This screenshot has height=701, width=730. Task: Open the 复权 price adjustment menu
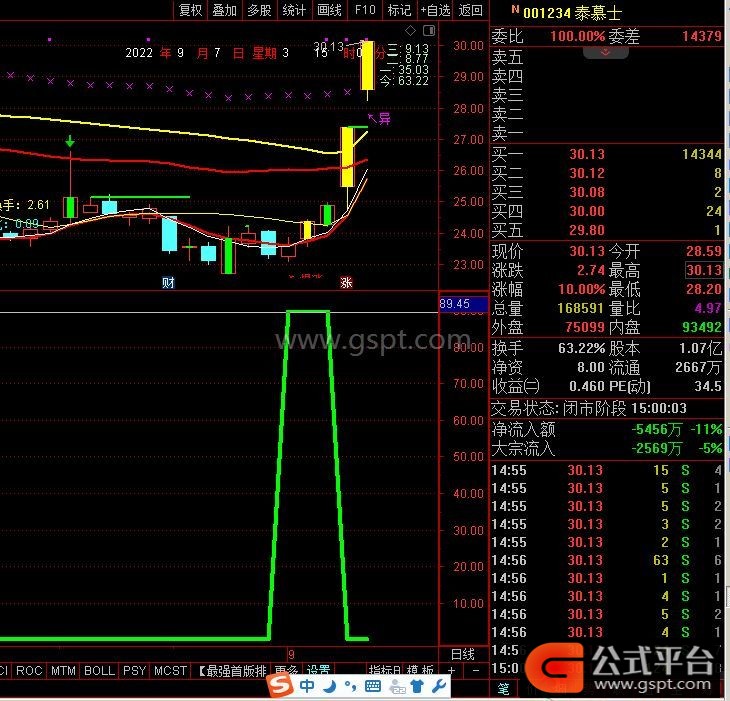(x=190, y=10)
